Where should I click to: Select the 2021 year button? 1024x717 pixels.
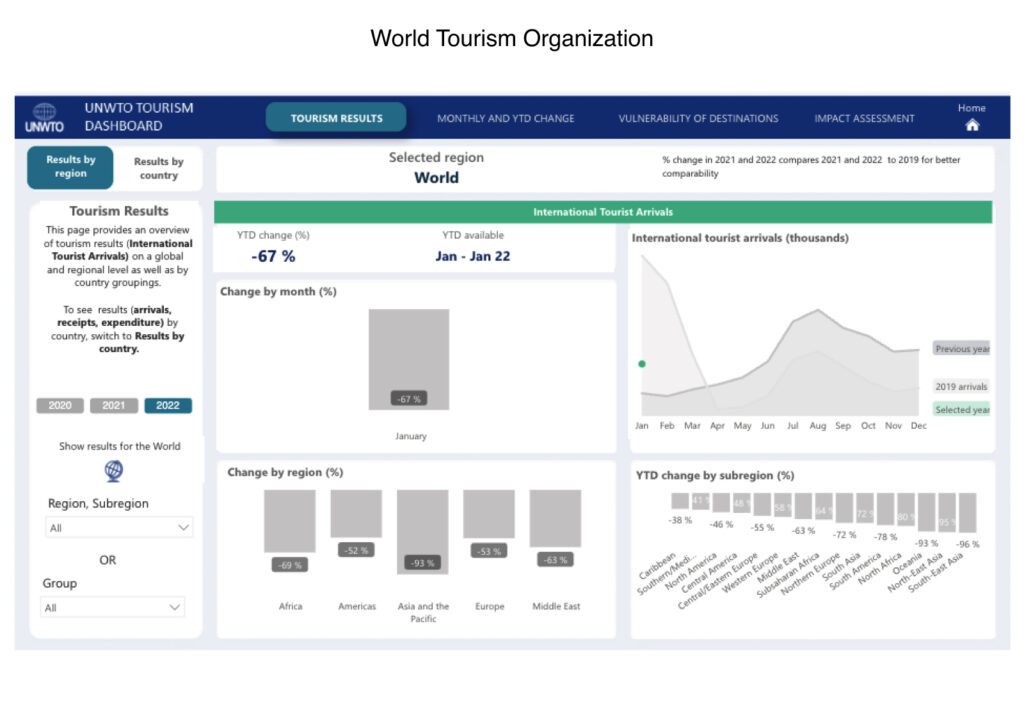tap(114, 405)
